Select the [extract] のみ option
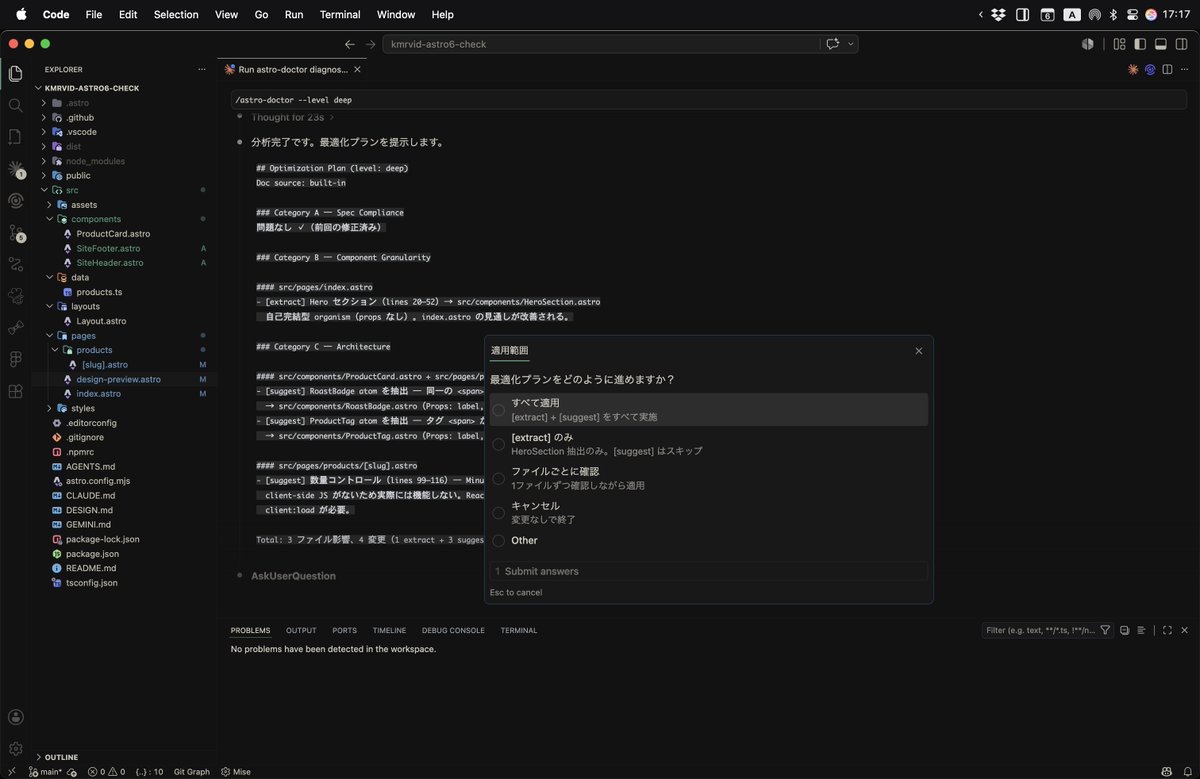The height and width of the screenshot is (779, 1200). click(708, 444)
